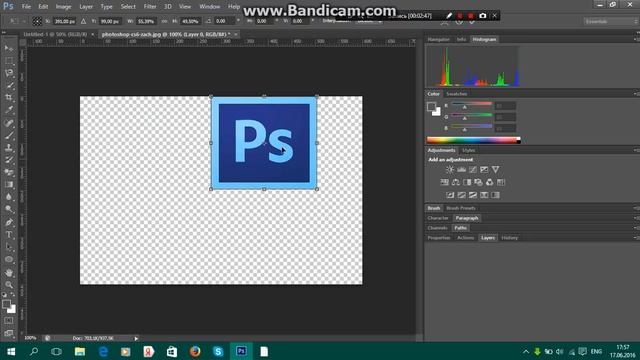Add a Curves adjustment
This screenshot has height=360, width=640.
pyautogui.click(x=473, y=169)
